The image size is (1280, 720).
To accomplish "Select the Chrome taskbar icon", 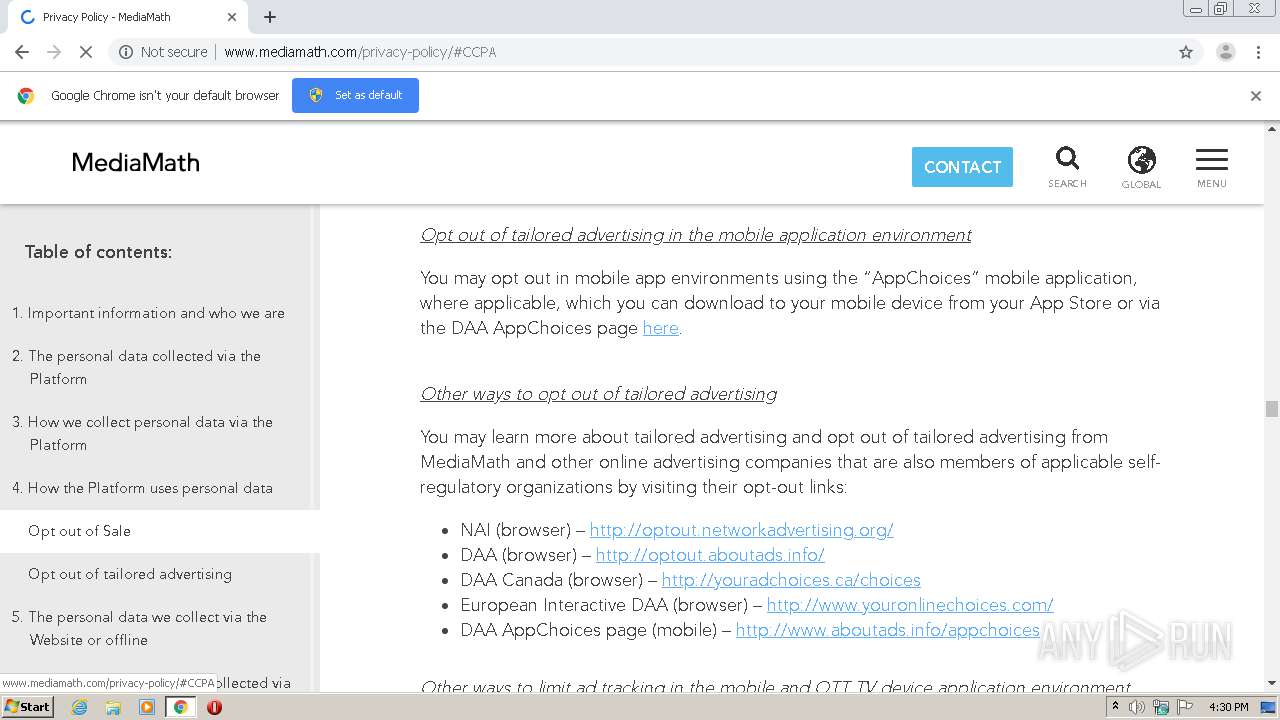I will pyautogui.click(x=180, y=707).
